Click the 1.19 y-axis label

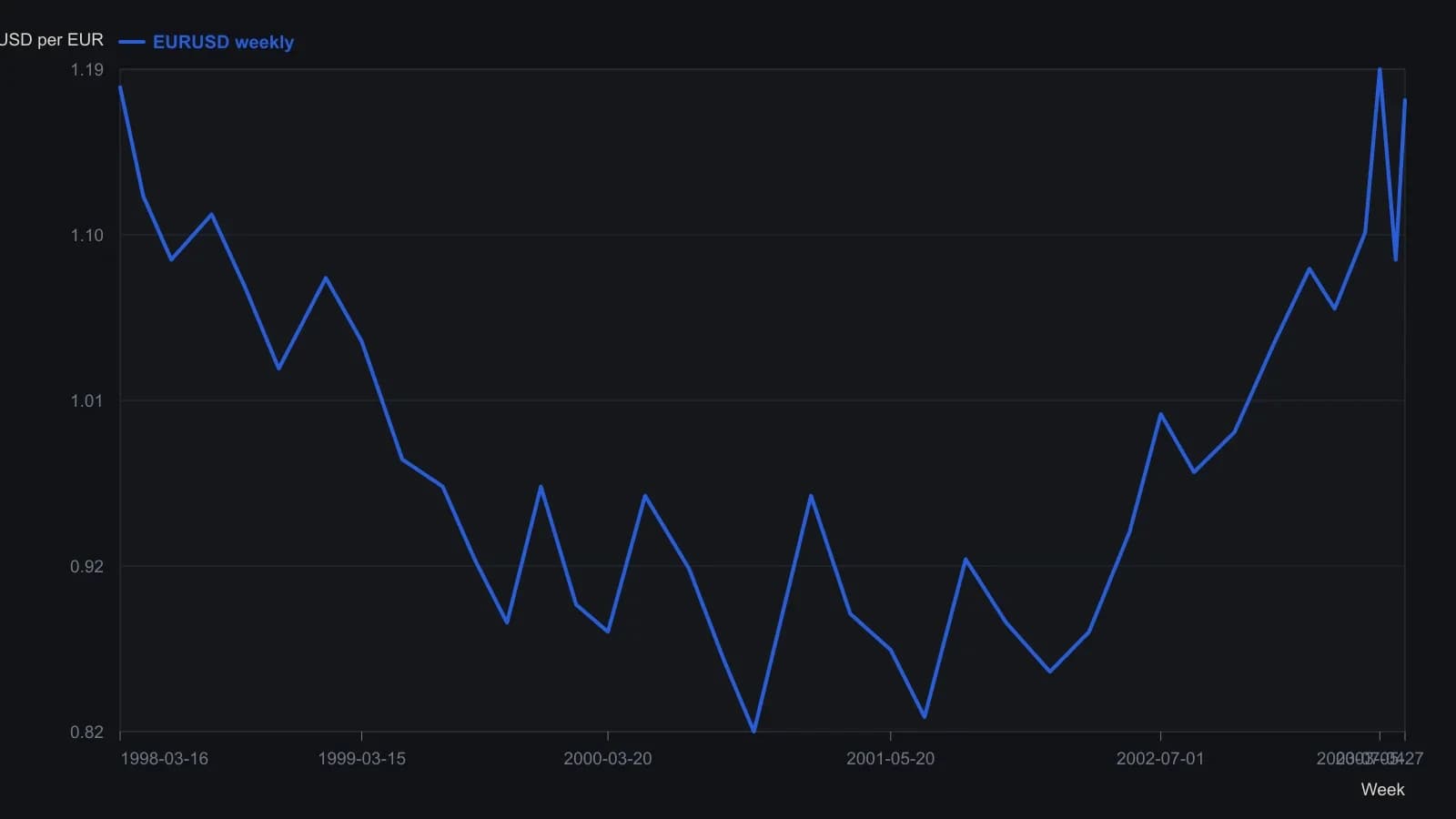pyautogui.click(x=87, y=70)
